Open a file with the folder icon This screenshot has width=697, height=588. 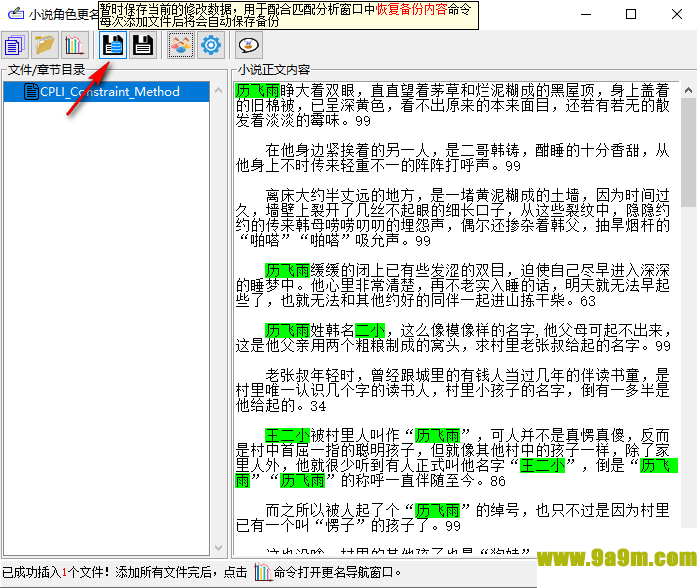click(44, 45)
